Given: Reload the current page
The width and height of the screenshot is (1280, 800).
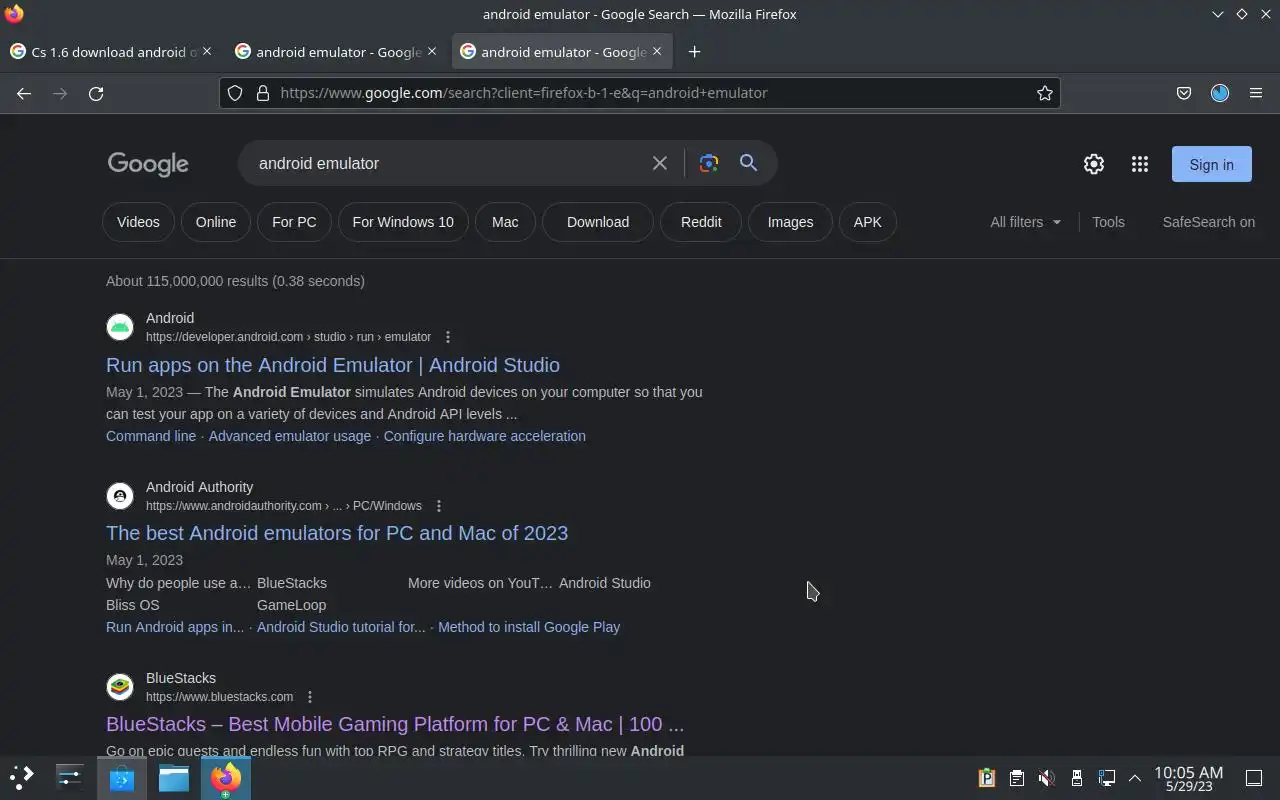Looking at the screenshot, I should tap(96, 93).
